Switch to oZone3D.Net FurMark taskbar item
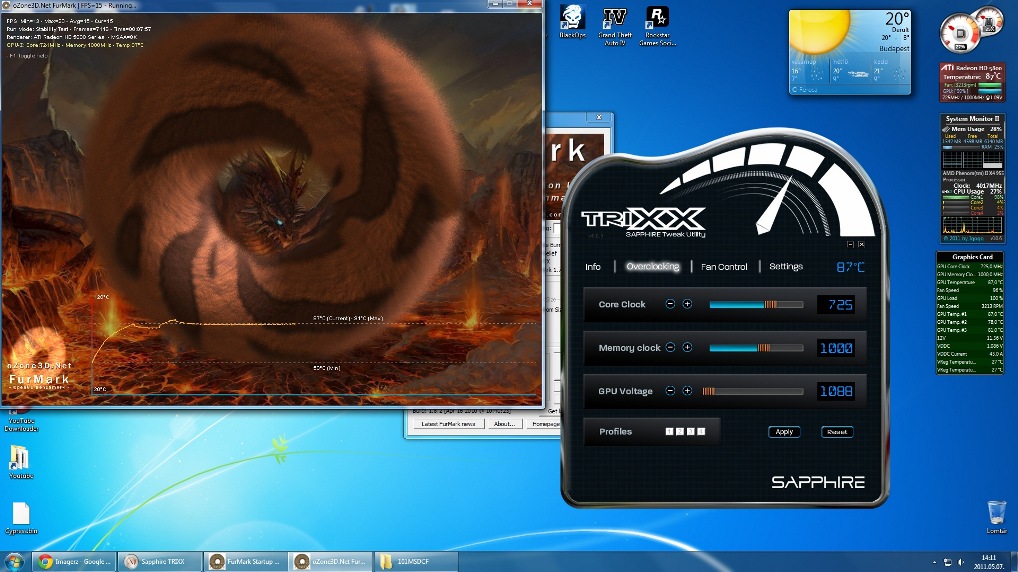 [331, 562]
